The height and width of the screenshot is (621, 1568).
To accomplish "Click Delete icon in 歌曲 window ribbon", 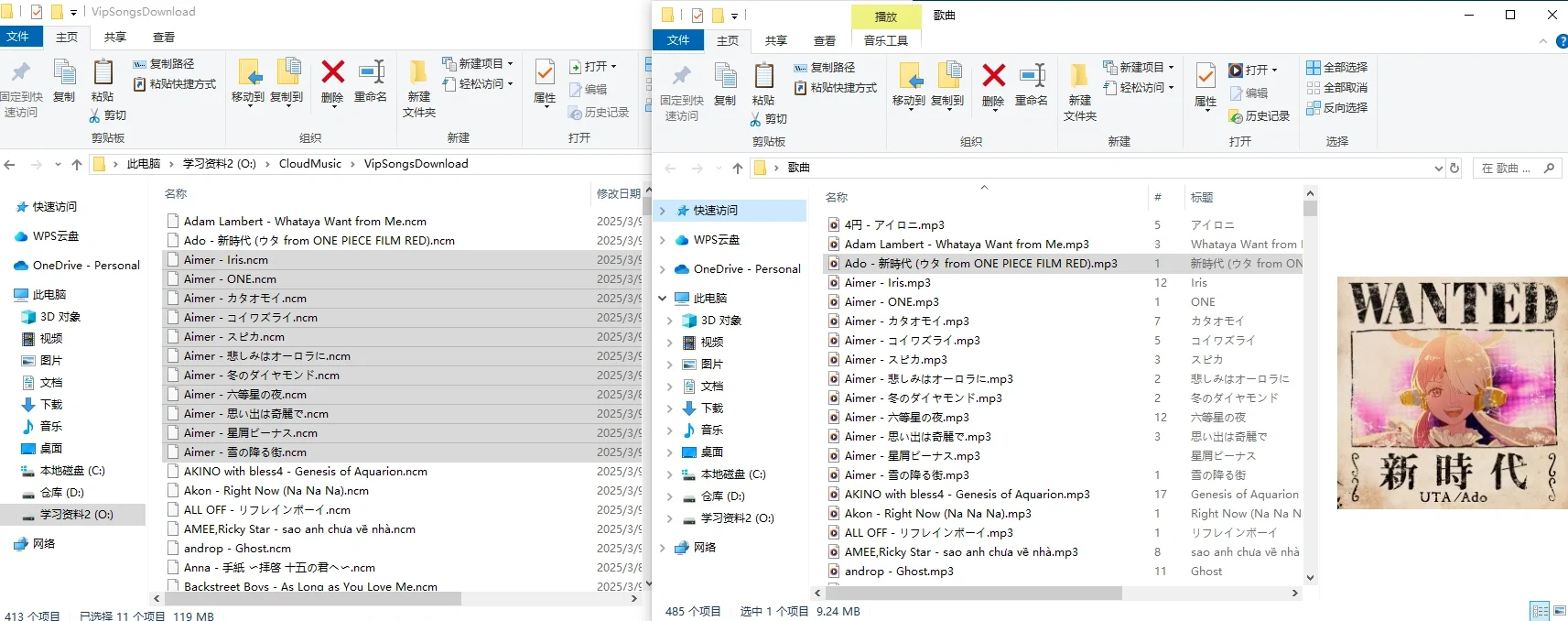I will (x=993, y=75).
